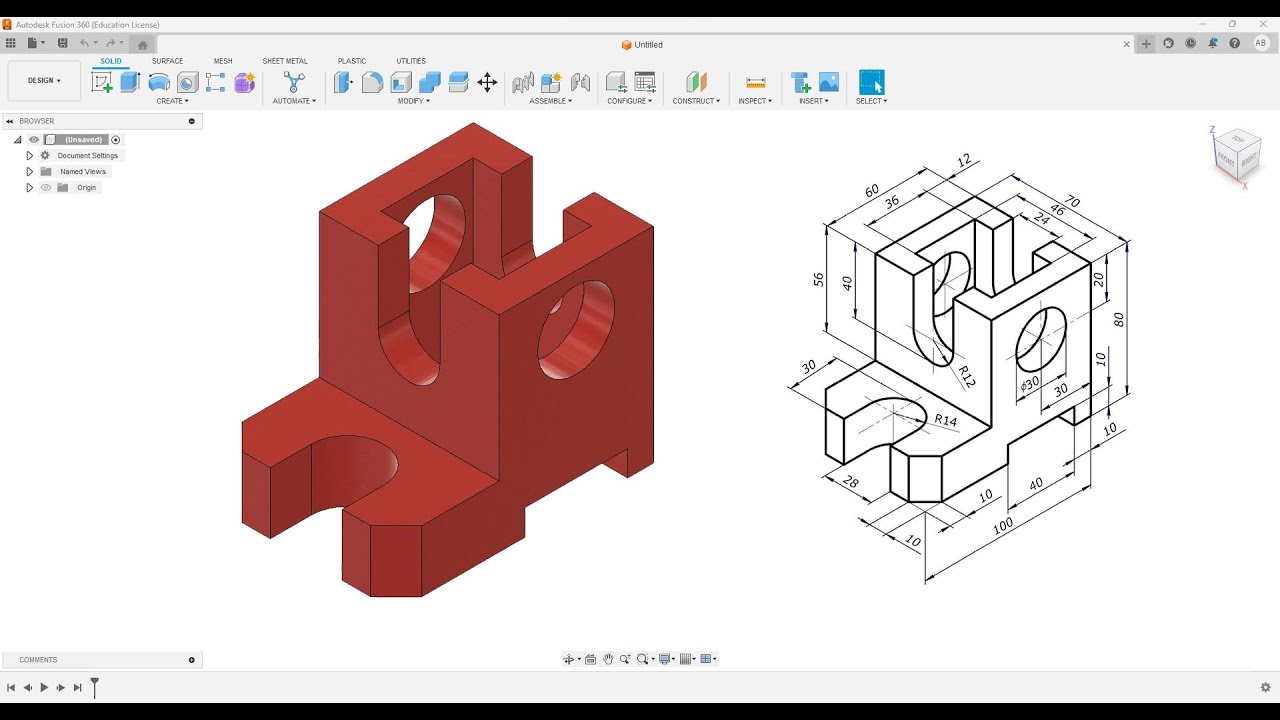Switch to the SHEET METAL tab
Image resolution: width=1280 pixels, height=720 pixels.
(285, 61)
